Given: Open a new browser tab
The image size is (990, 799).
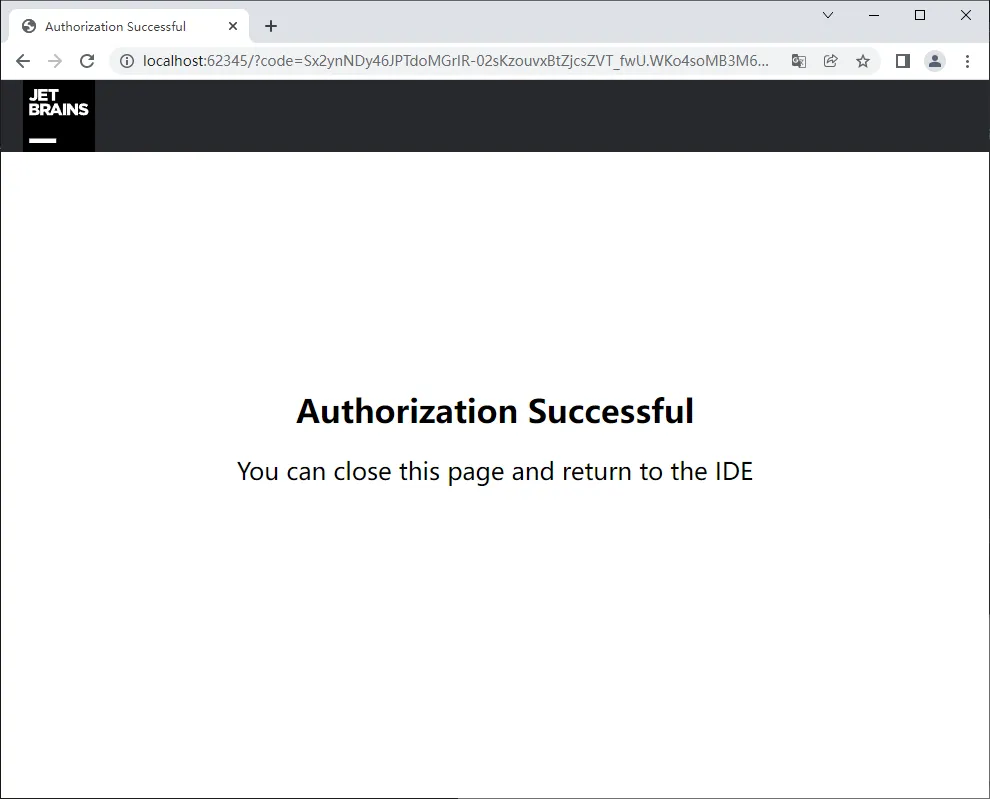Looking at the screenshot, I should [271, 27].
